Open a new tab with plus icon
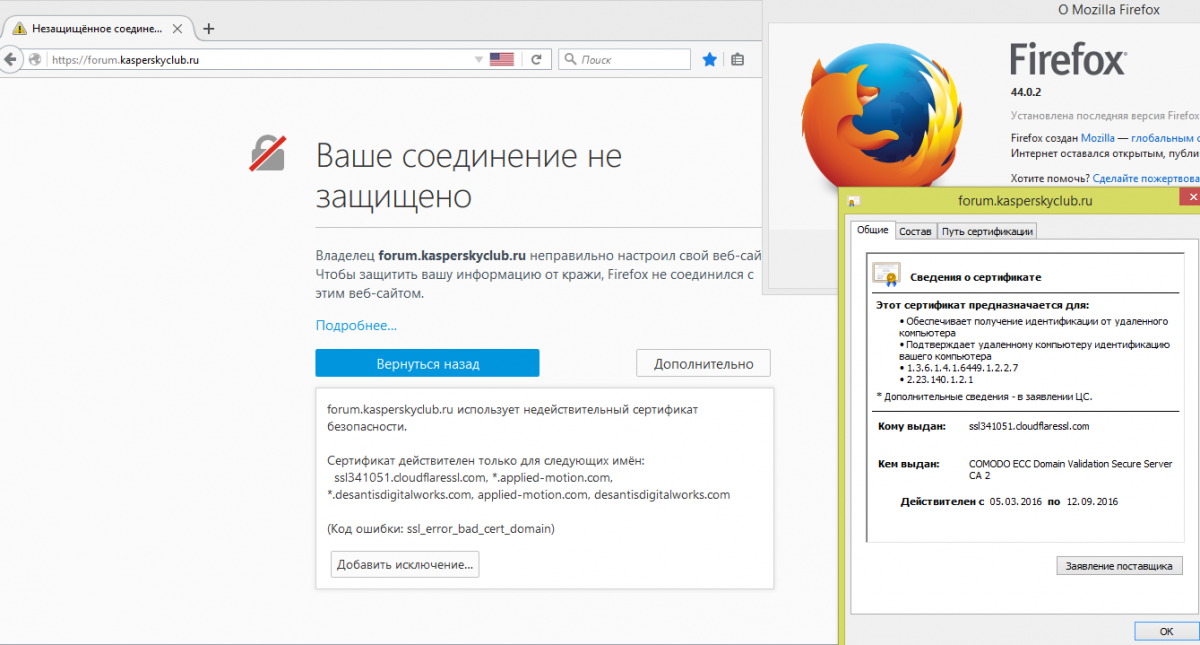The height and width of the screenshot is (645, 1200). point(208,29)
